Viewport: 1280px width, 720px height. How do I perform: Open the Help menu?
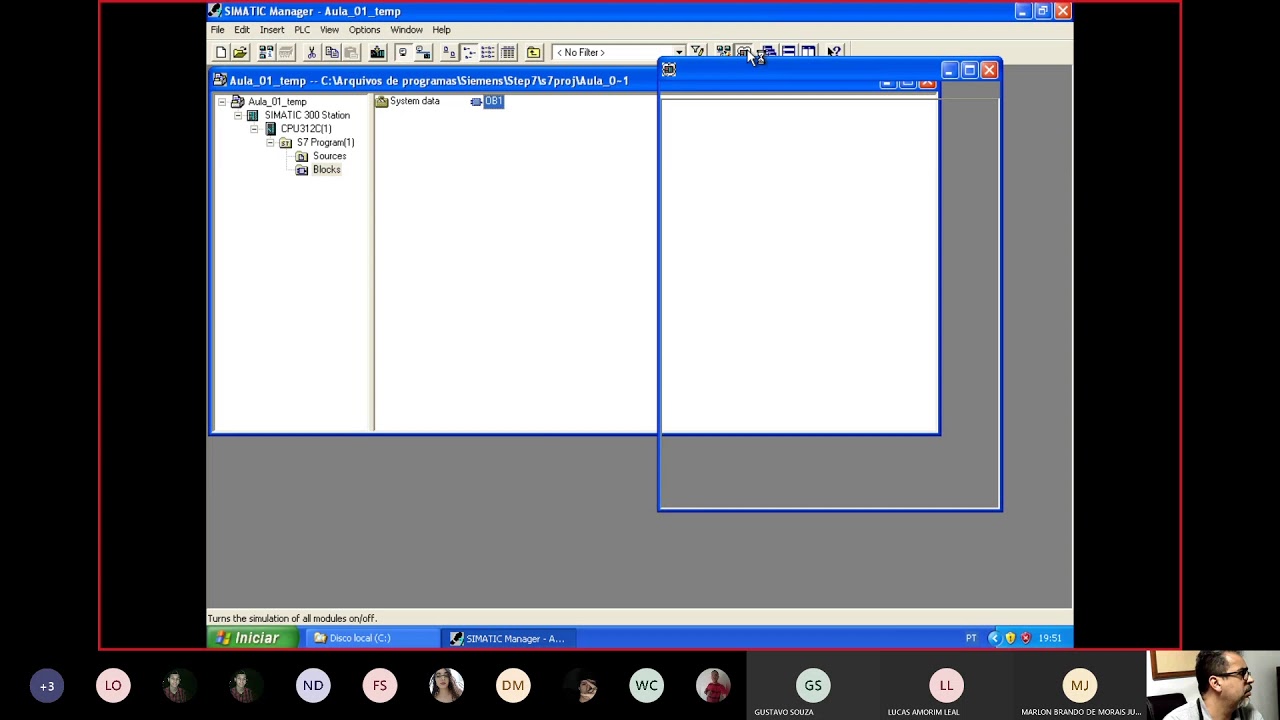tap(441, 30)
